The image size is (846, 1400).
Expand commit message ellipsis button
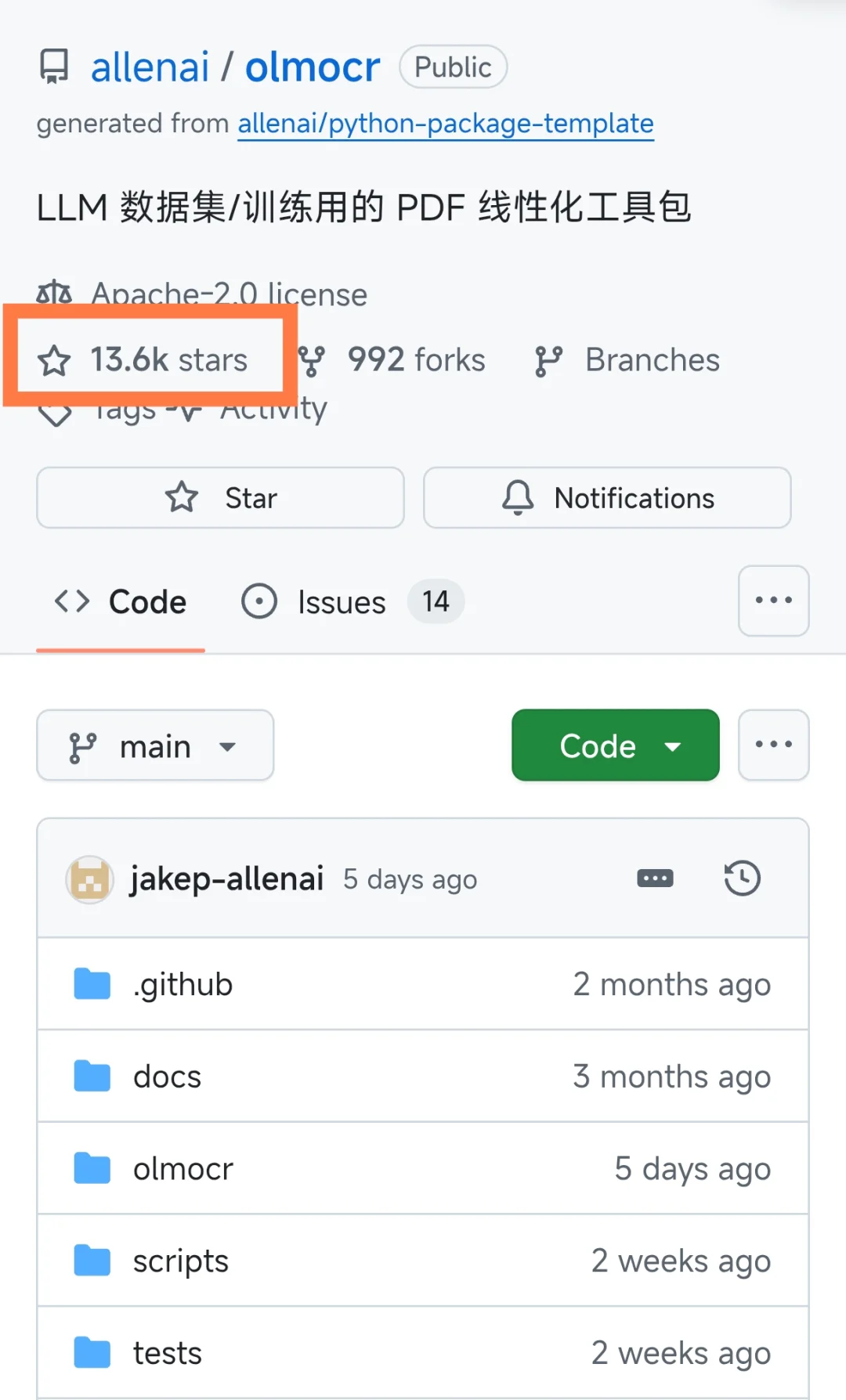tap(655, 879)
